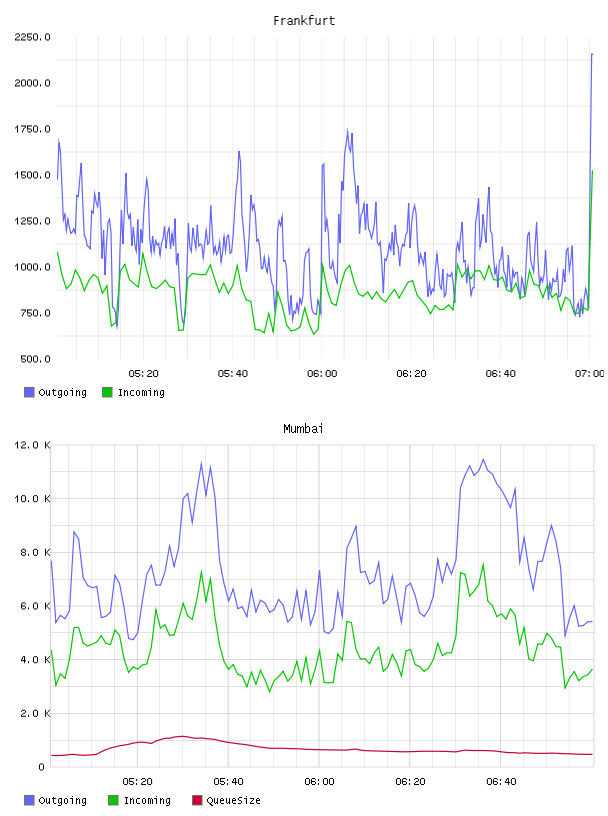Screen dimensions: 608x816
Task: Click the Incoming legend label under Frankfurt
Action: (x=141, y=392)
